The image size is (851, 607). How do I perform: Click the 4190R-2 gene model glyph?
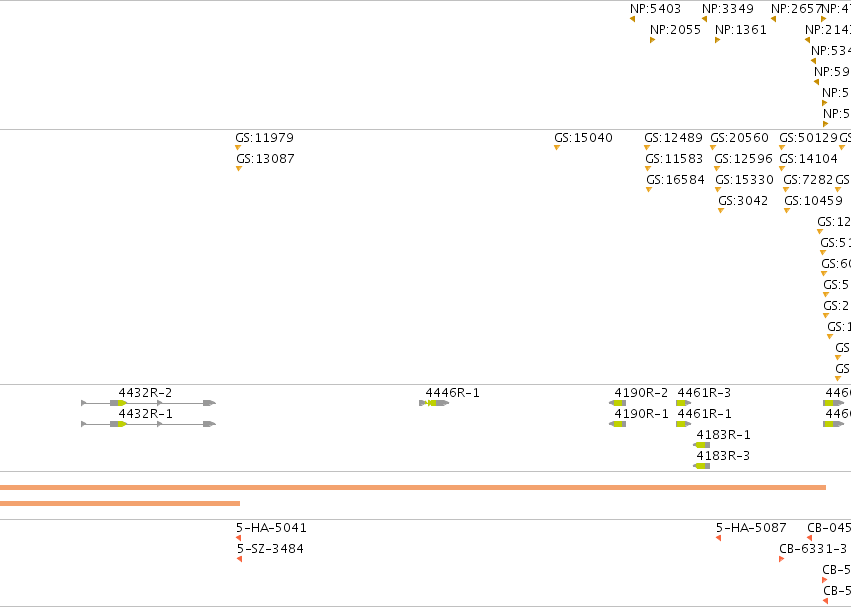tap(617, 403)
